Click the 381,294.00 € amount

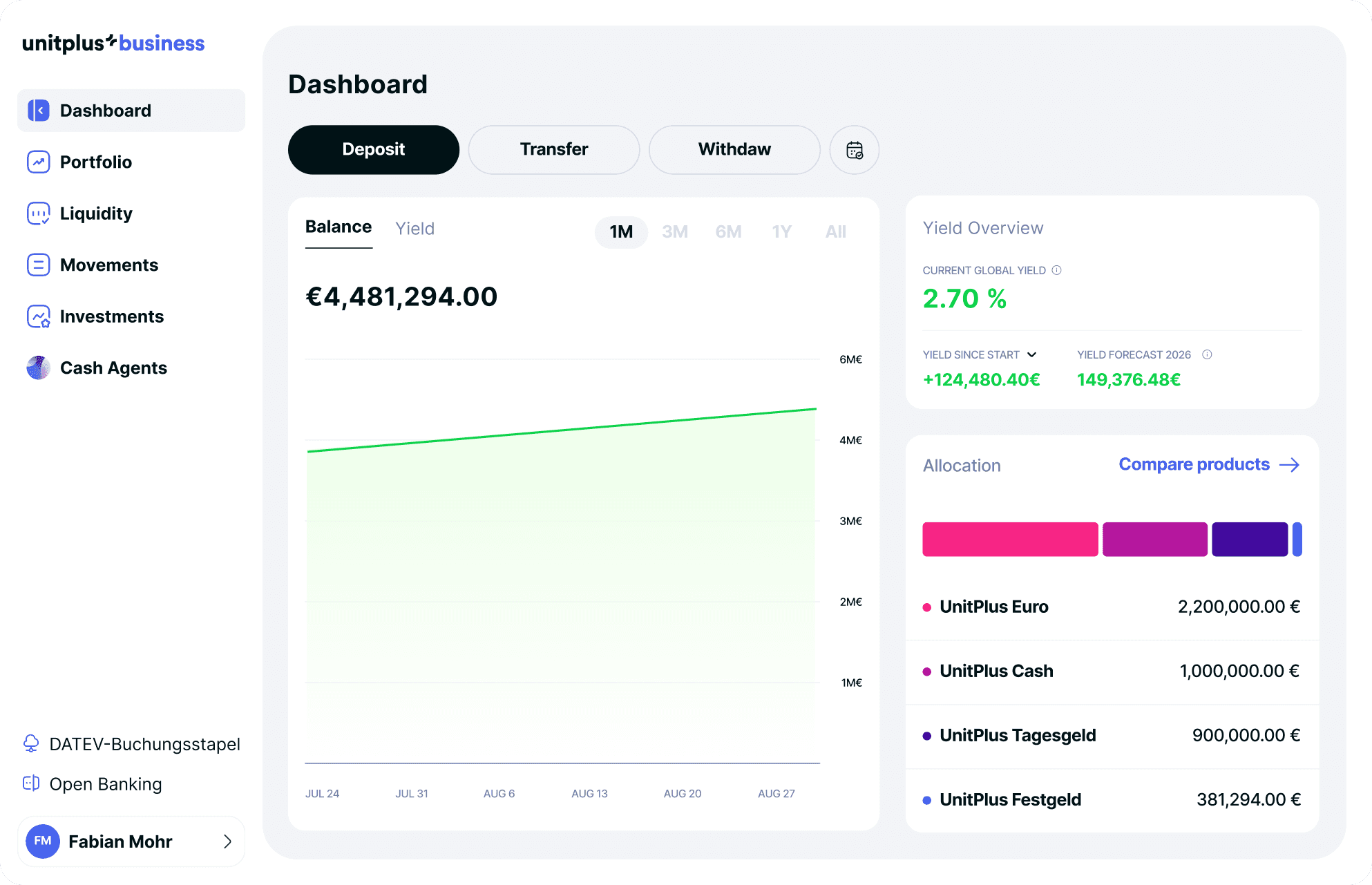[x=1248, y=799]
